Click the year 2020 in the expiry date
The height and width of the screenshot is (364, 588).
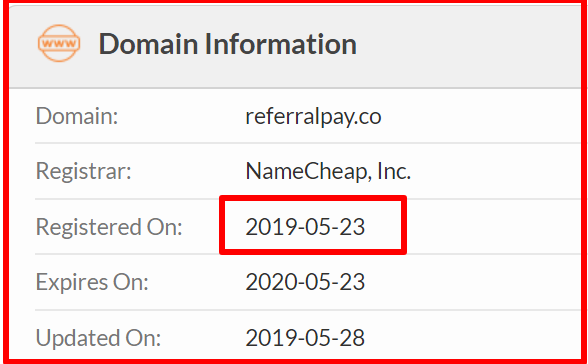pos(269,282)
